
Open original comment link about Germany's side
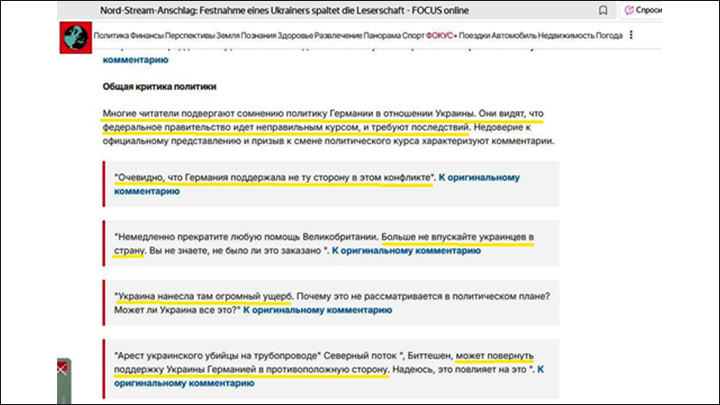pyautogui.click(x=317, y=184)
